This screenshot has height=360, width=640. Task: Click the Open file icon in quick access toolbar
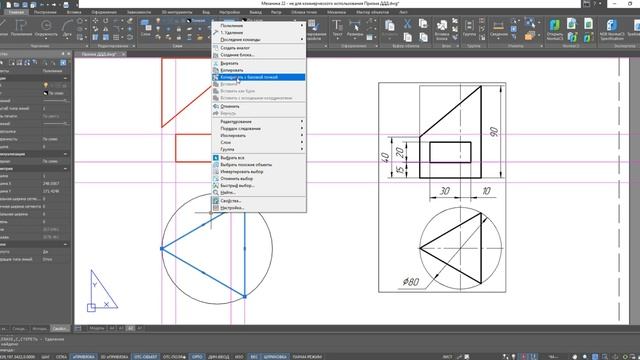(16, 4)
